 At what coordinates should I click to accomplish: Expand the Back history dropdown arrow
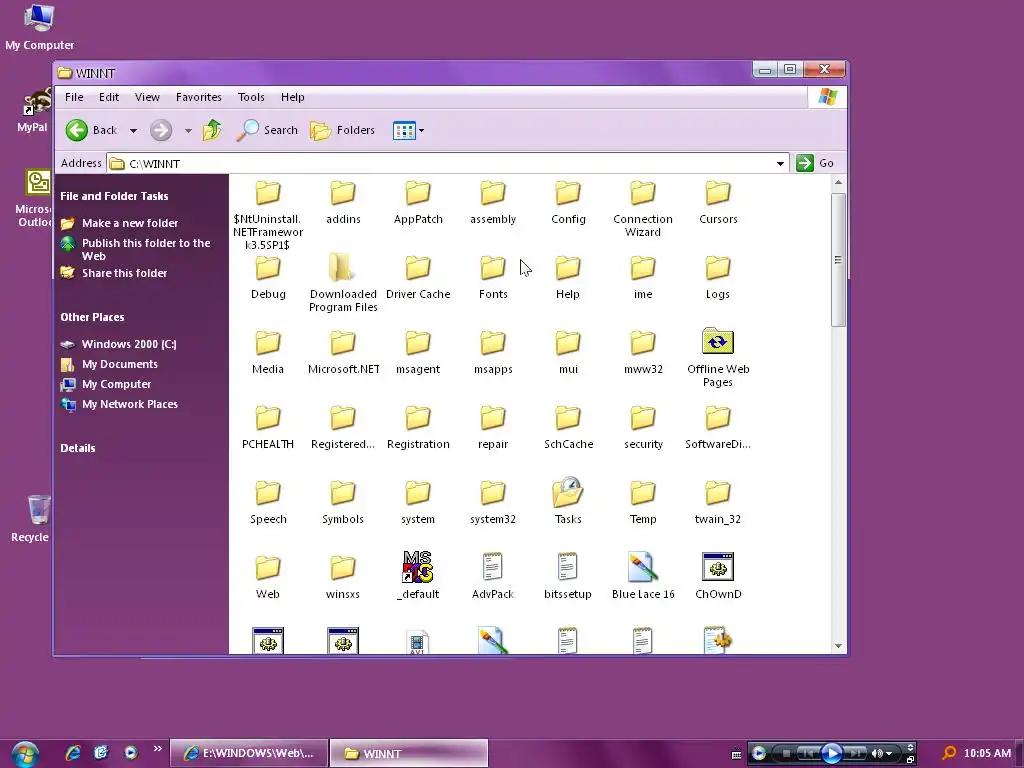click(133, 131)
